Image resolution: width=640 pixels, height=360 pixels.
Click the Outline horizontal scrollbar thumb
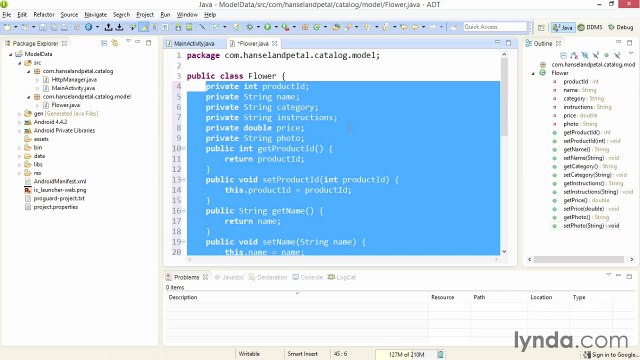[x=579, y=259]
